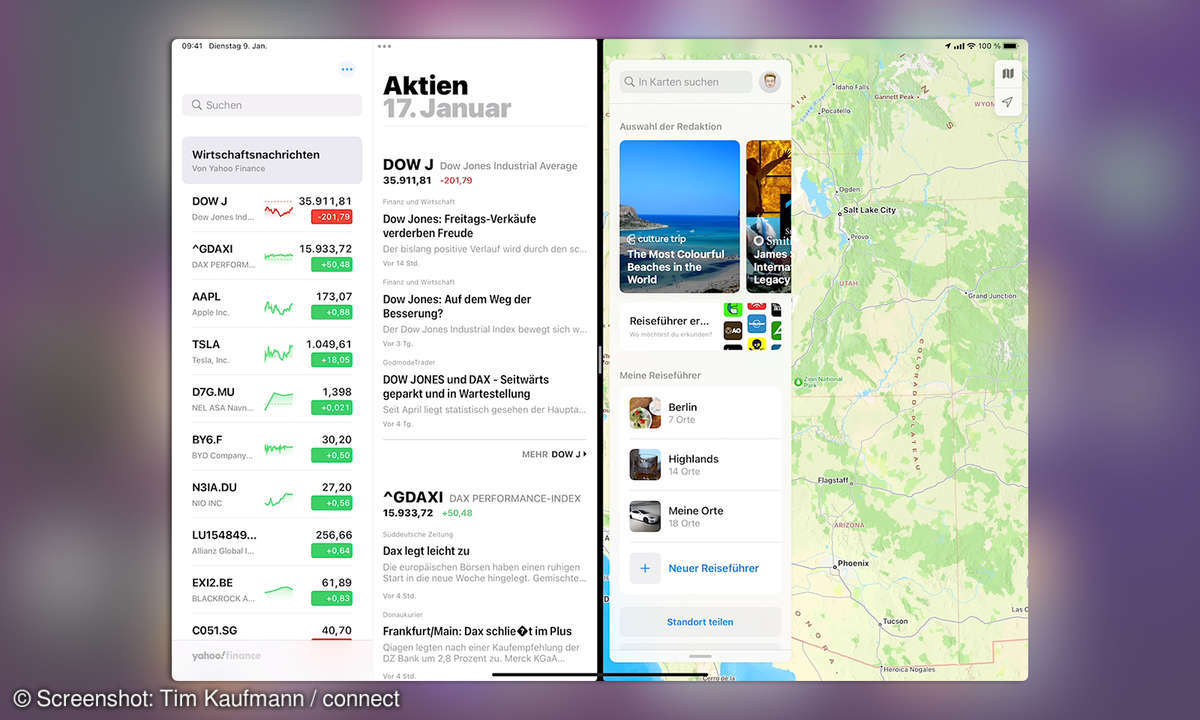
Task: Toggle the +18,05 change badge for TSLA
Action: pyautogui.click(x=331, y=360)
